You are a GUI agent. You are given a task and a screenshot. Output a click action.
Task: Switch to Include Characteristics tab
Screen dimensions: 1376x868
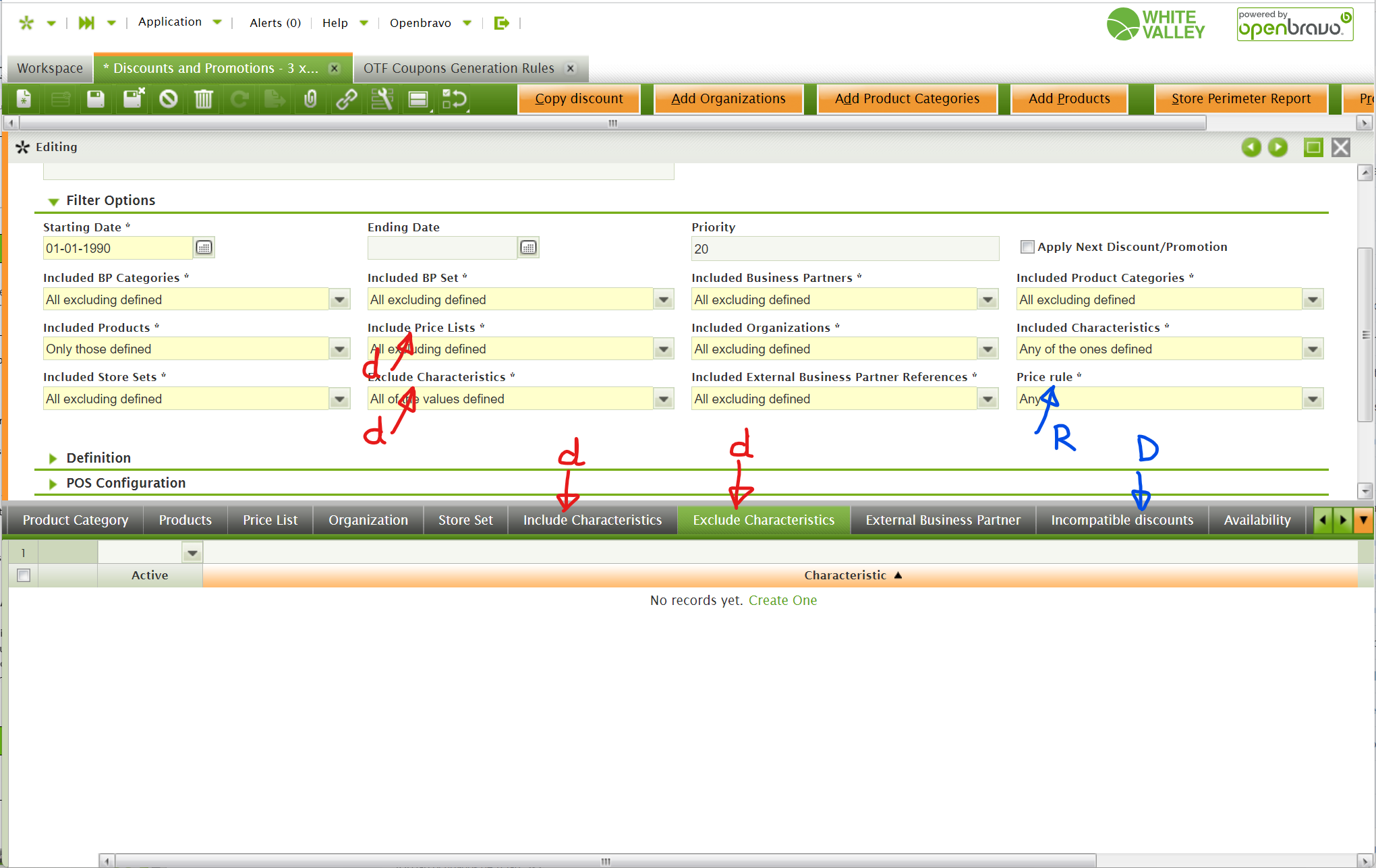click(x=592, y=520)
